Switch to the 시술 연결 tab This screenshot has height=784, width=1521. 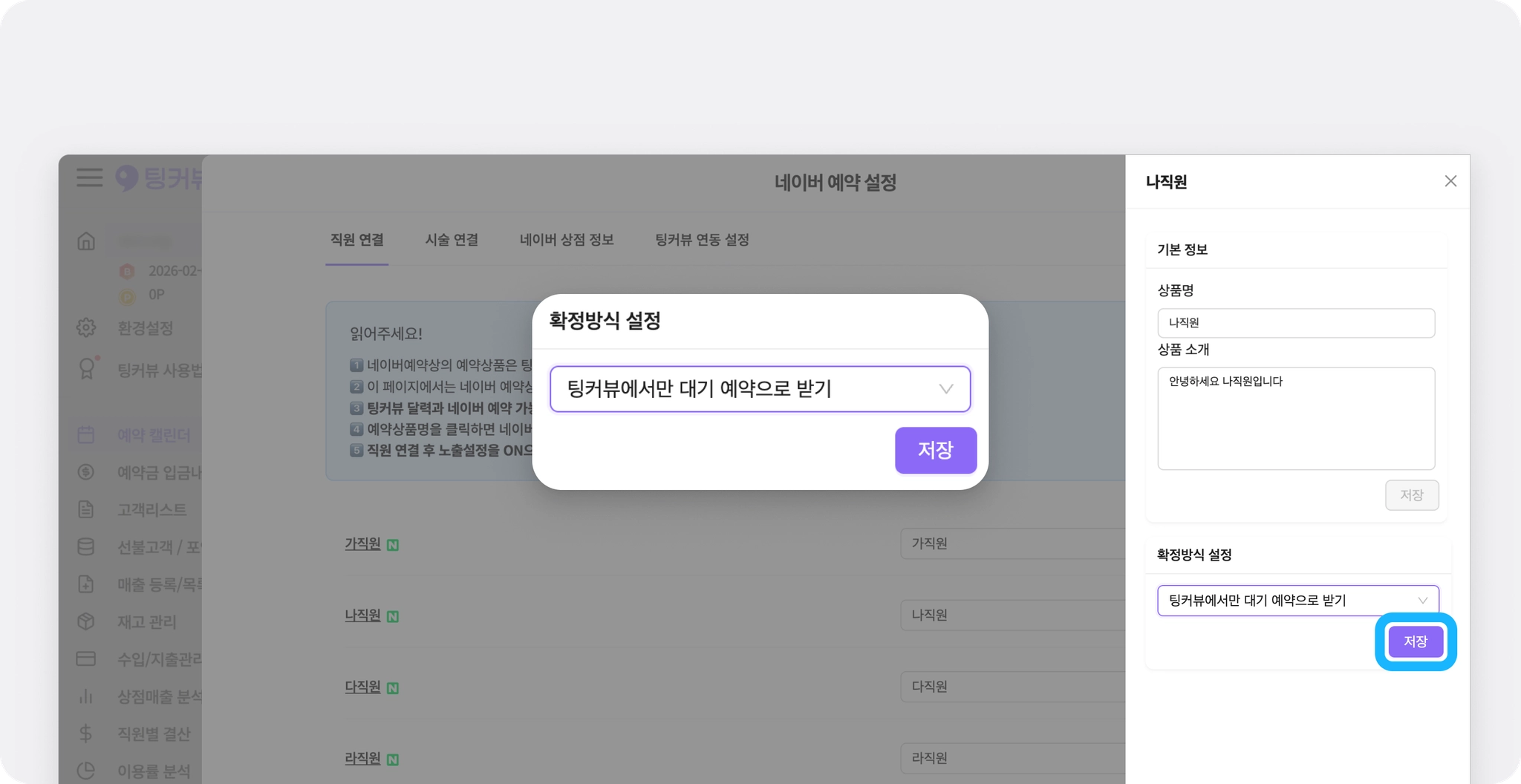pyautogui.click(x=452, y=240)
